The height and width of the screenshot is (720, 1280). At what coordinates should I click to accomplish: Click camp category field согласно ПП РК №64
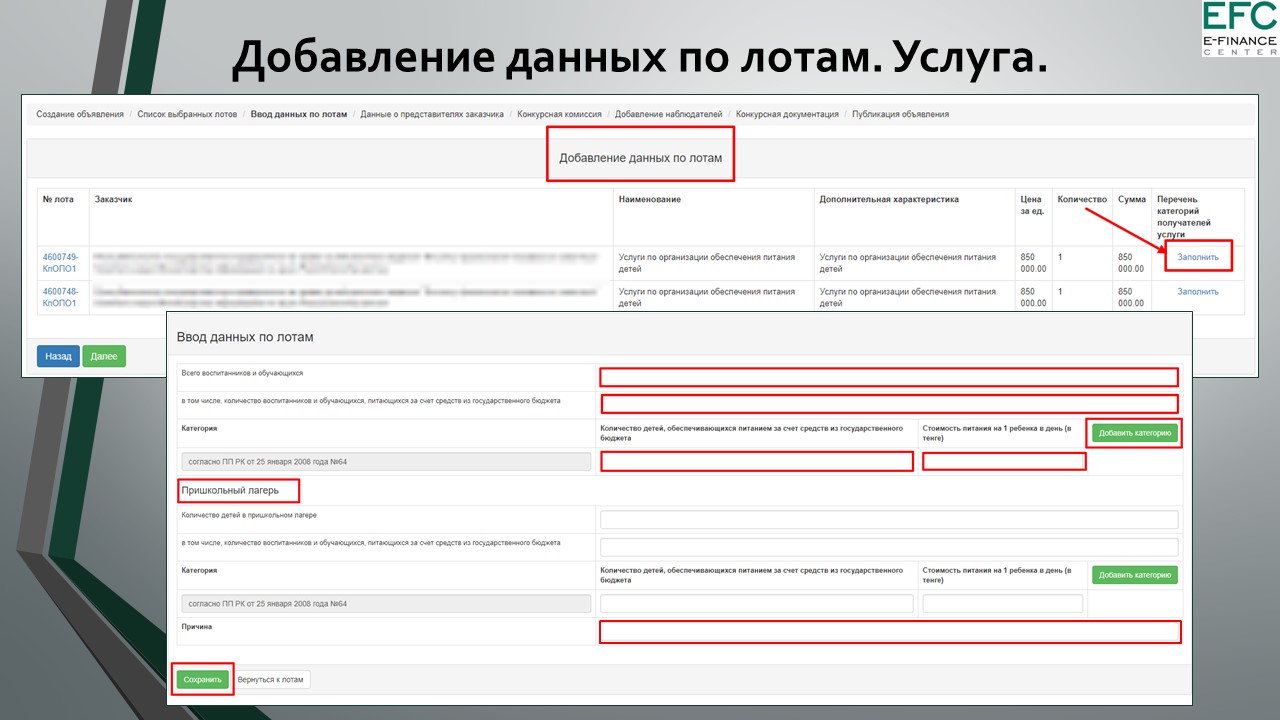(x=386, y=604)
